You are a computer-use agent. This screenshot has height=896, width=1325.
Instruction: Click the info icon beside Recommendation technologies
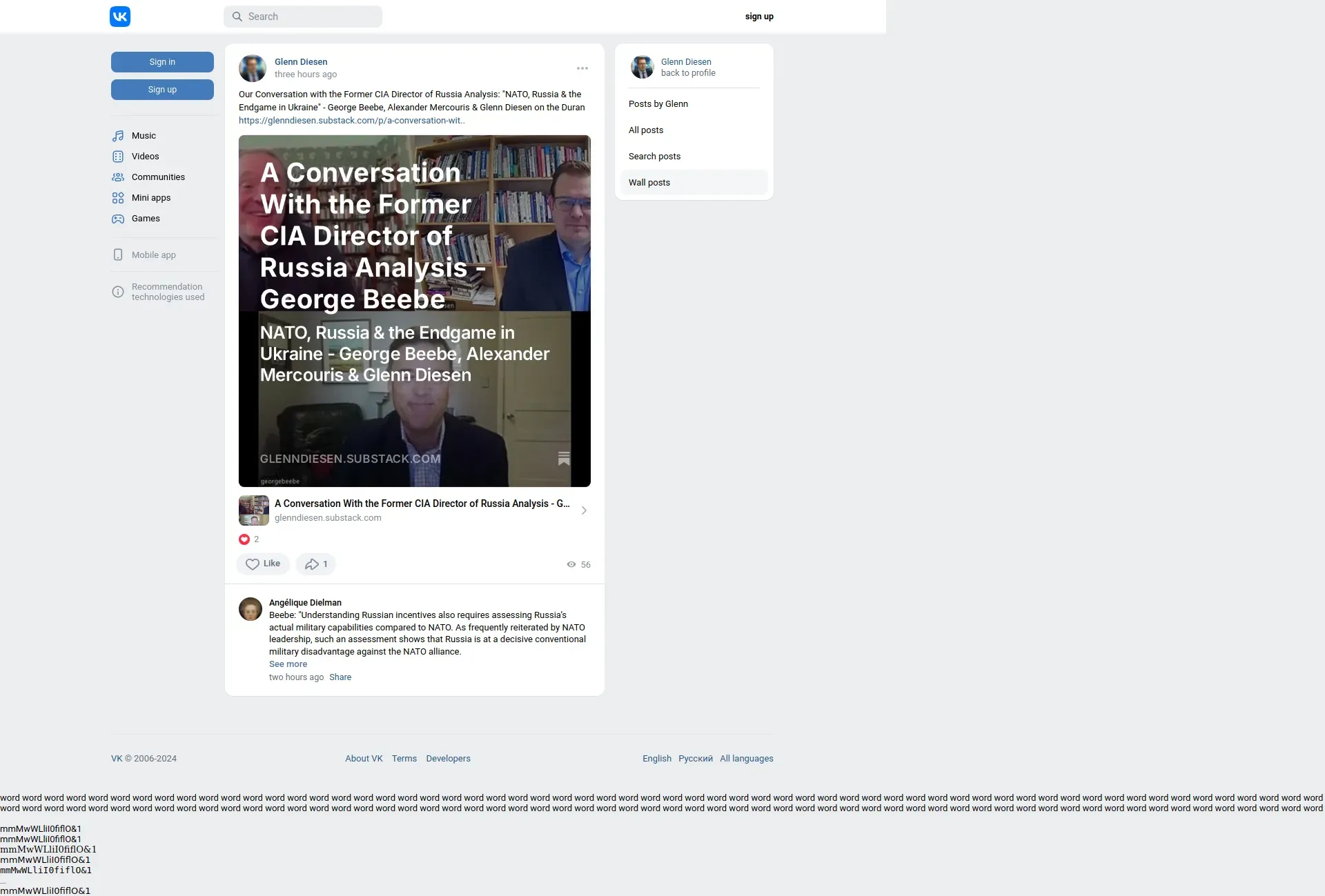point(118,292)
